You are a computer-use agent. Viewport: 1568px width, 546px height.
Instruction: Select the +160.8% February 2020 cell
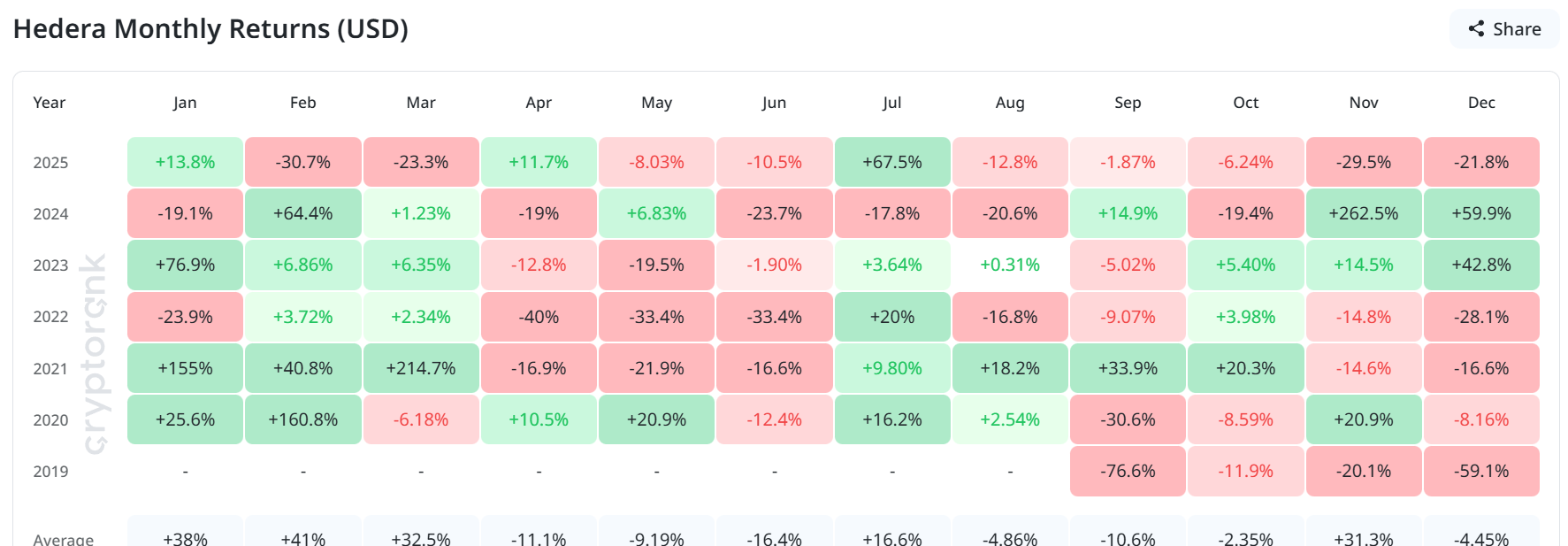point(302,419)
